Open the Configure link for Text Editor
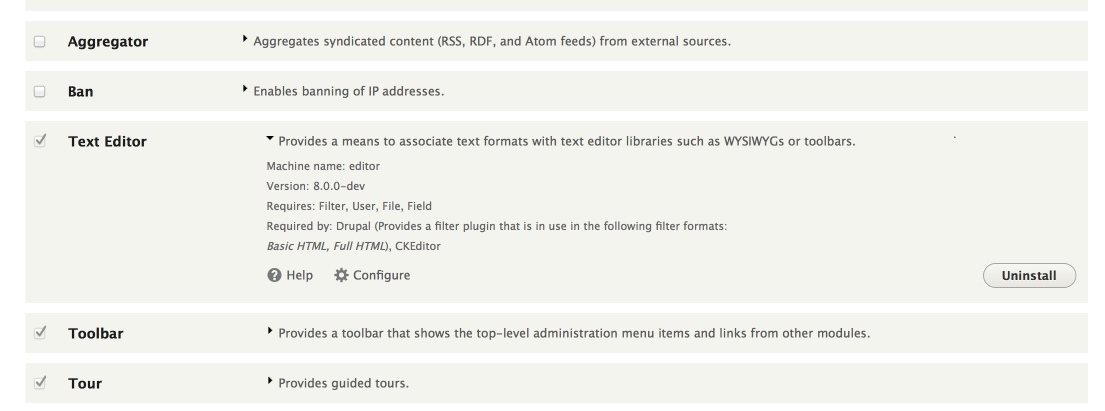1105x411 pixels. tap(372, 275)
